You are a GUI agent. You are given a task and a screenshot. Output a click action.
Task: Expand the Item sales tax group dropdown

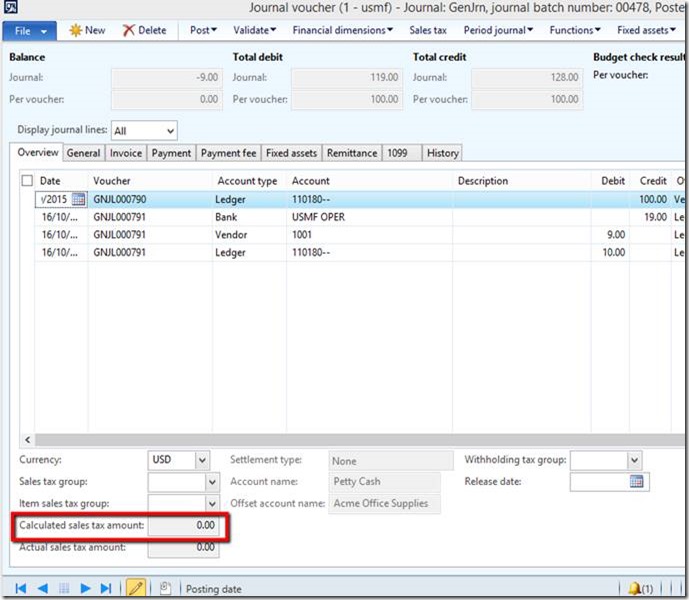pyautogui.click(x=212, y=504)
